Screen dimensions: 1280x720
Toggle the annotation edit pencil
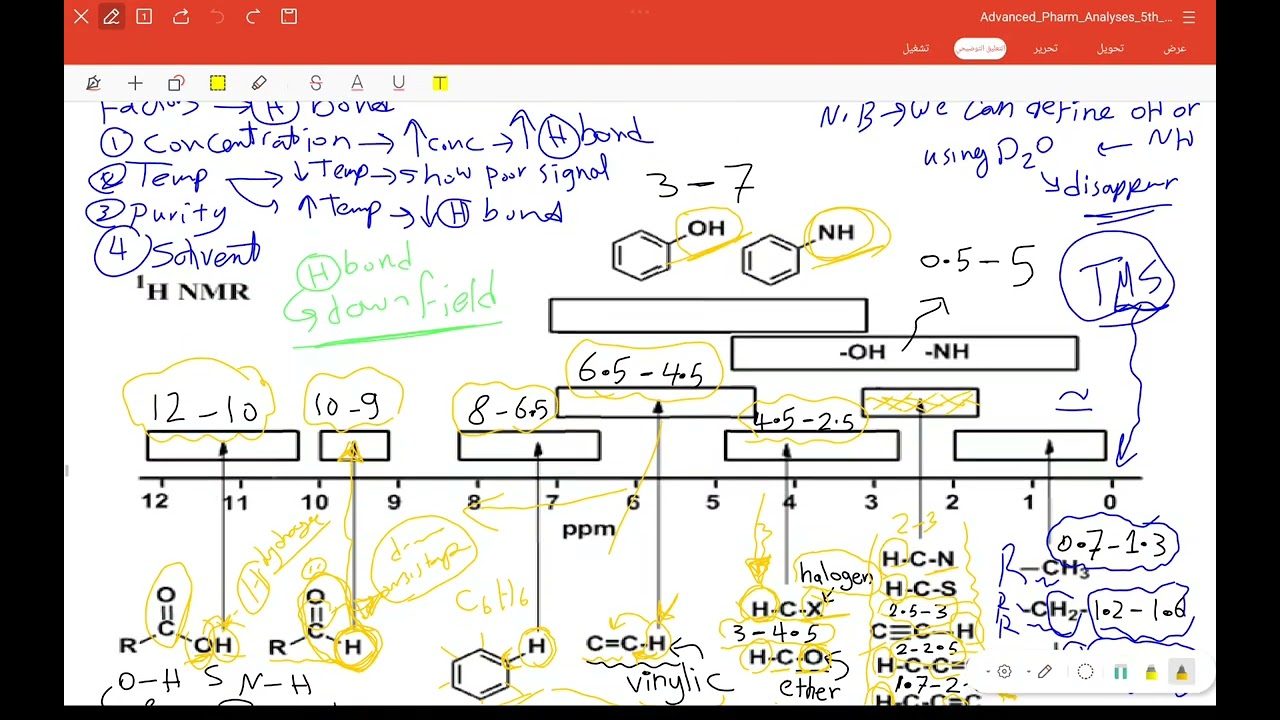111,17
